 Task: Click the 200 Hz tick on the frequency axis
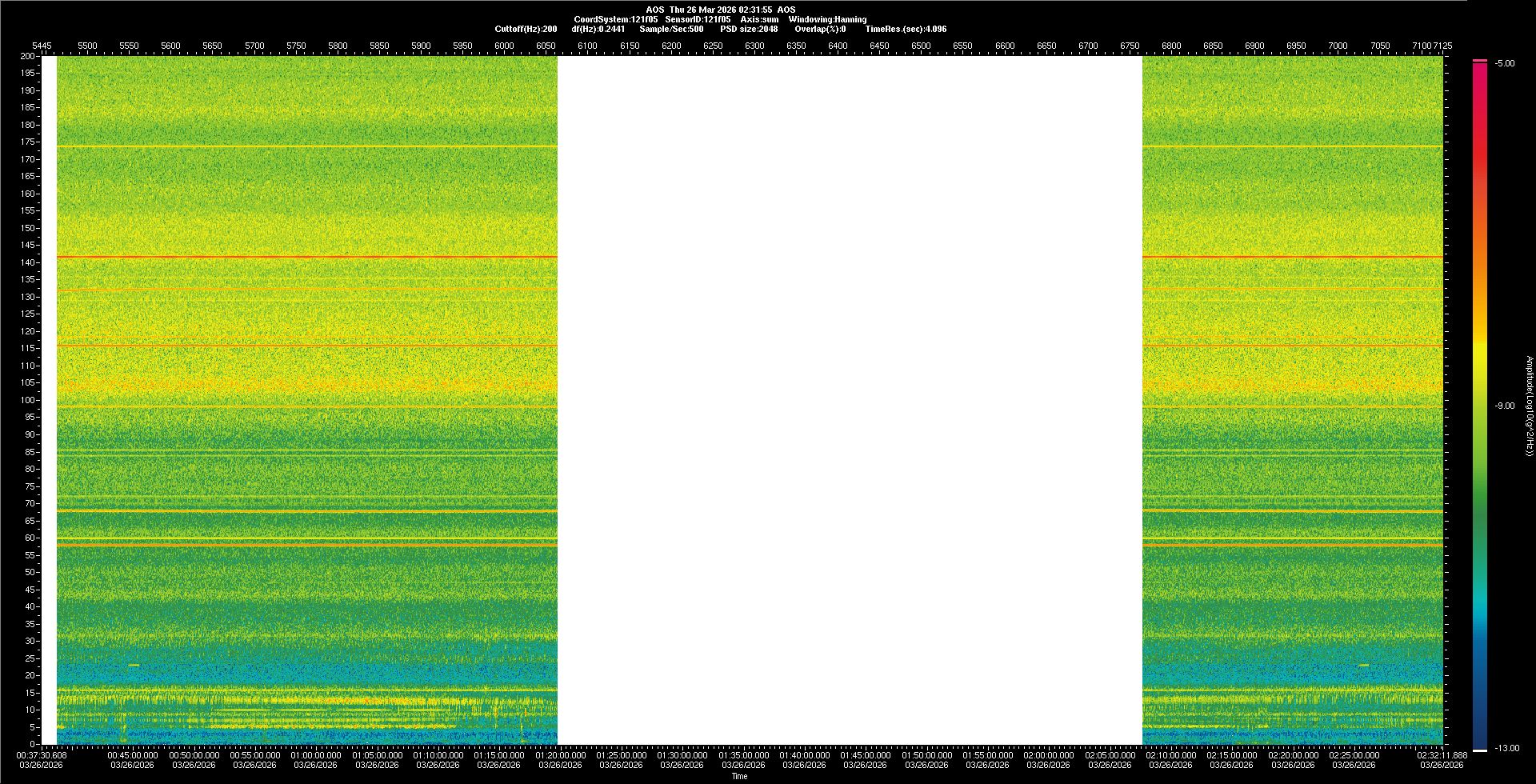coord(28,56)
